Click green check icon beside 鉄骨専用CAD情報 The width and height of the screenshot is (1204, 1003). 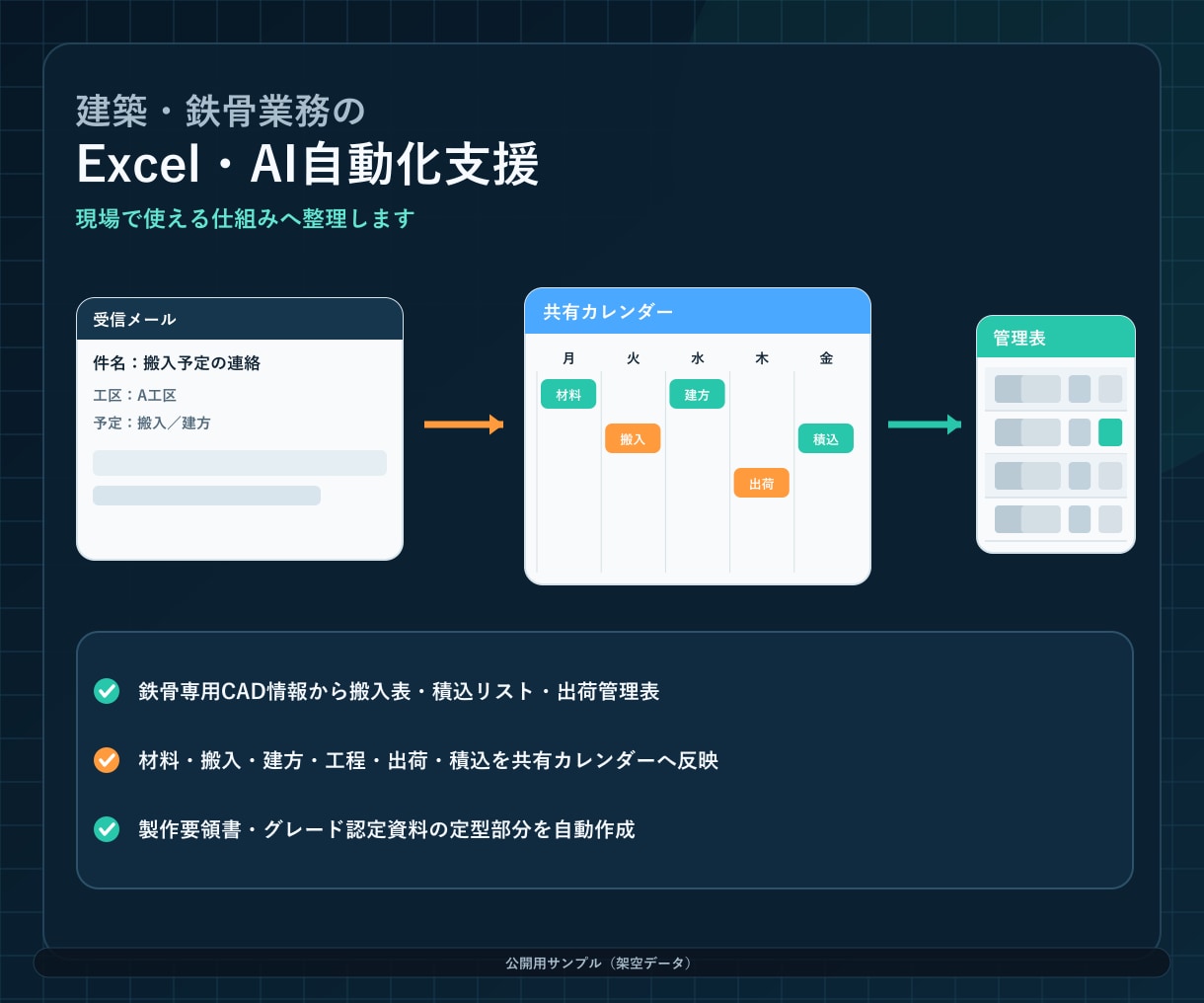(x=107, y=691)
